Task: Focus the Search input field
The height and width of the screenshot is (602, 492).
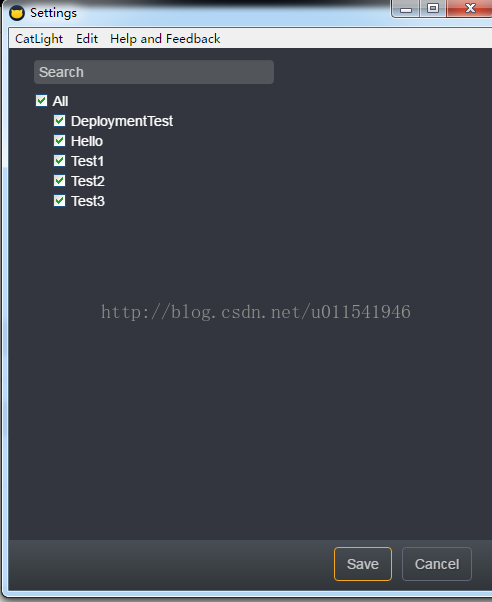Action: click(x=154, y=72)
